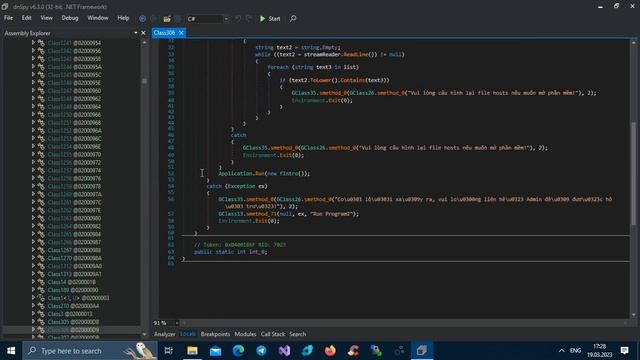Image resolution: width=640 pixels, height=360 pixels.
Task: Open the Window menu
Action: 98,18
